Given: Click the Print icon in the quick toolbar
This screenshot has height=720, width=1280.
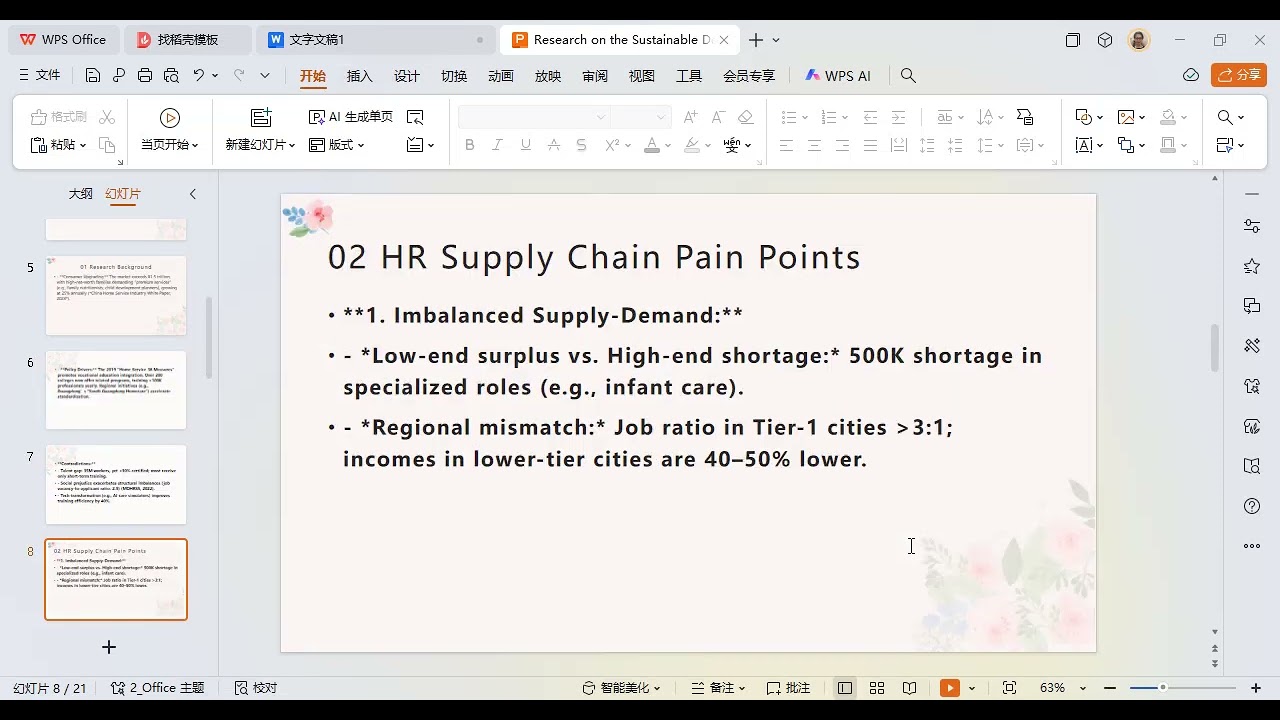Looking at the screenshot, I should point(145,75).
